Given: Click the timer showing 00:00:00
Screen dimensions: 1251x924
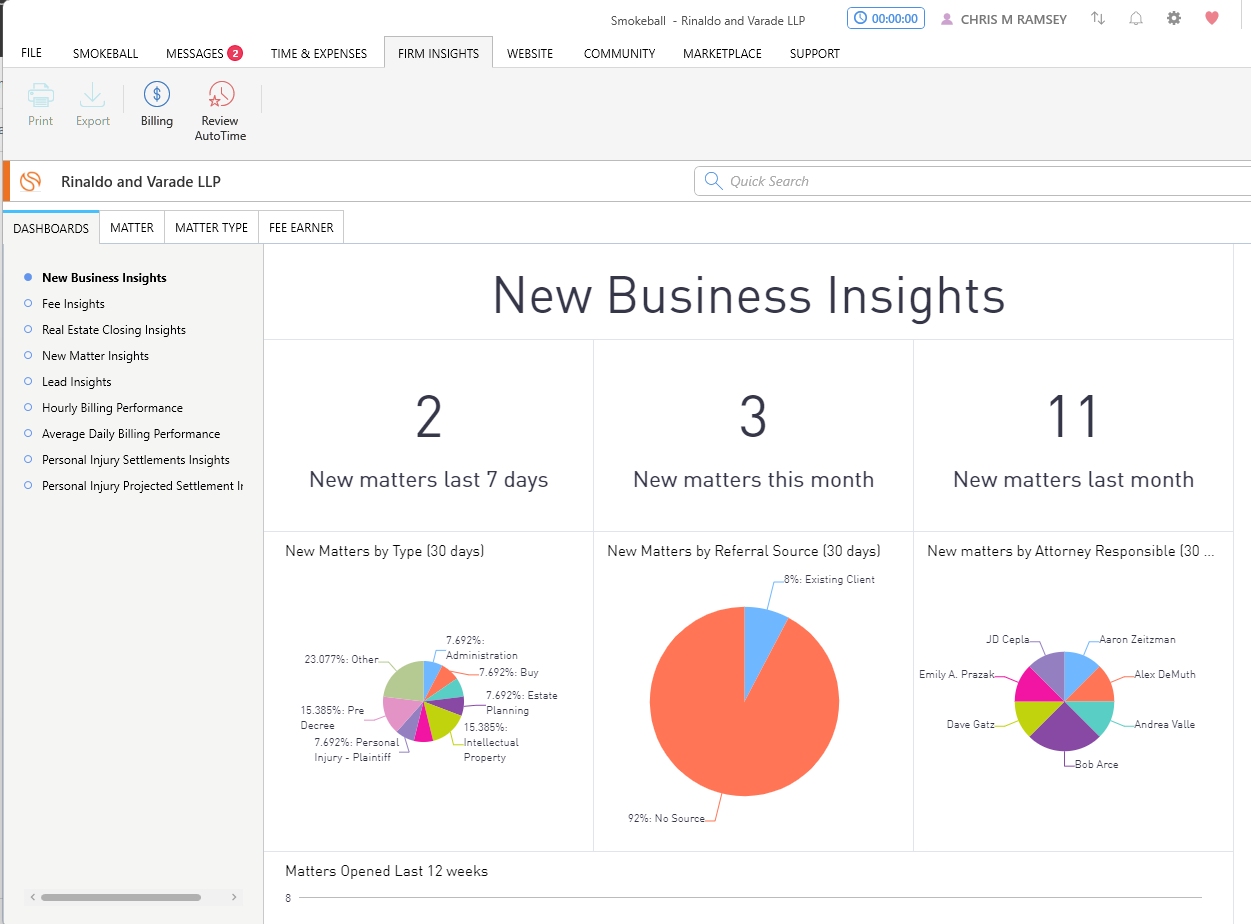Looking at the screenshot, I should 886,18.
